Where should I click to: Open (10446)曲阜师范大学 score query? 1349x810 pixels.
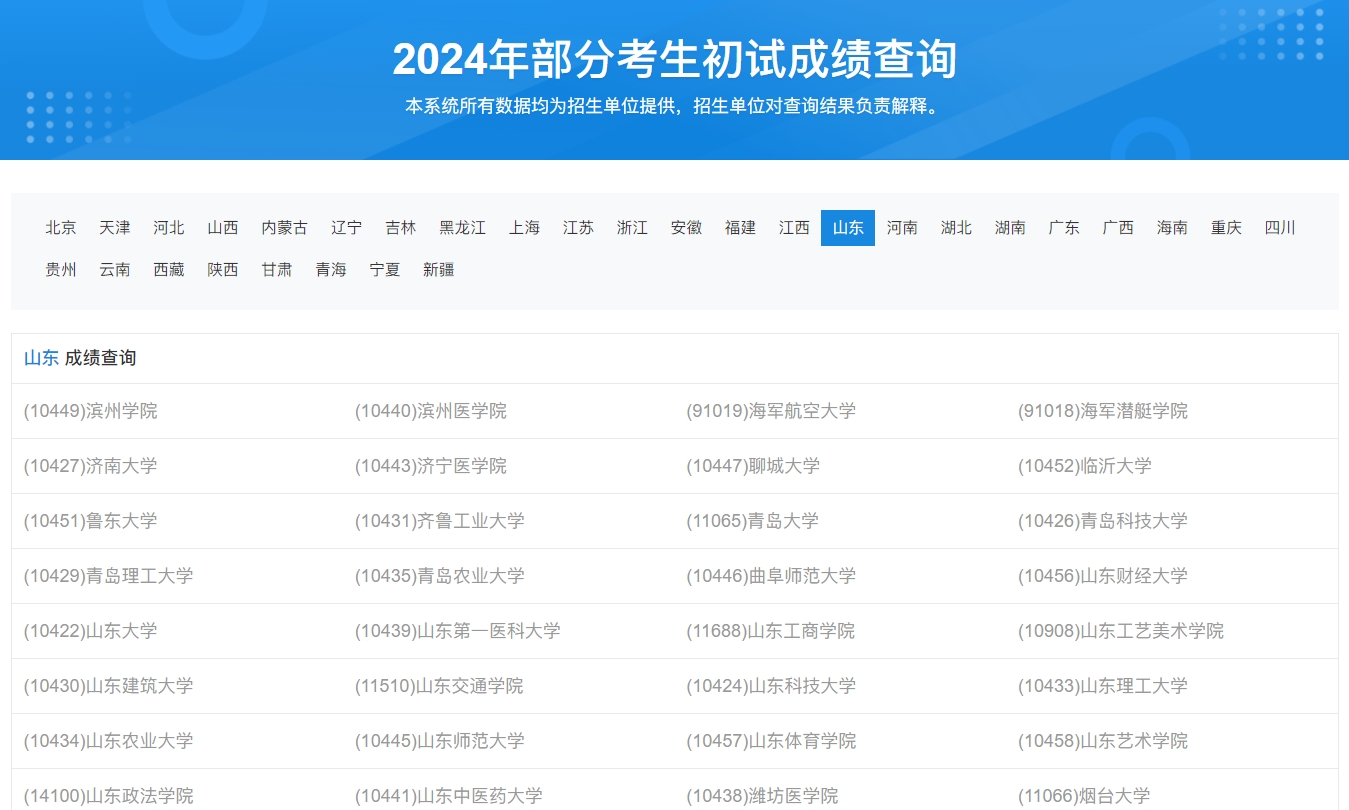(x=771, y=576)
